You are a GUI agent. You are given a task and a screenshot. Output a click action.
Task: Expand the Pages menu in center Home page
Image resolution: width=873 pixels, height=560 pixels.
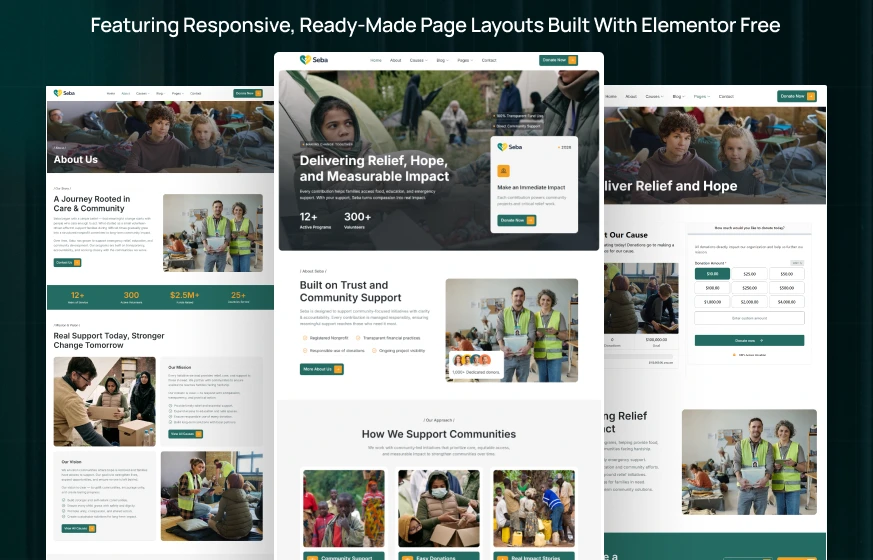465,60
